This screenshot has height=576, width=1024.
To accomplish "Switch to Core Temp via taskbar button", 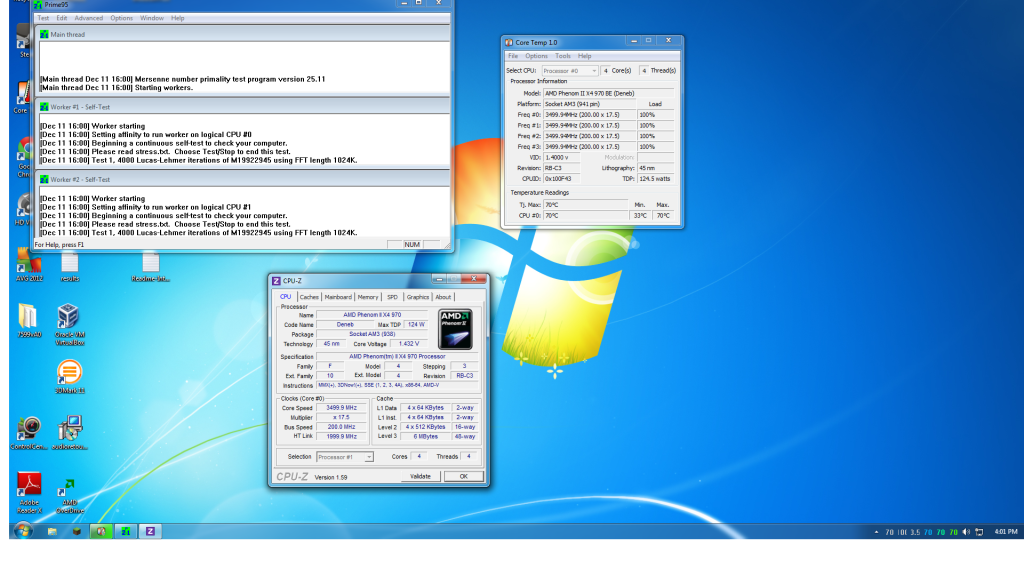I will (101, 532).
